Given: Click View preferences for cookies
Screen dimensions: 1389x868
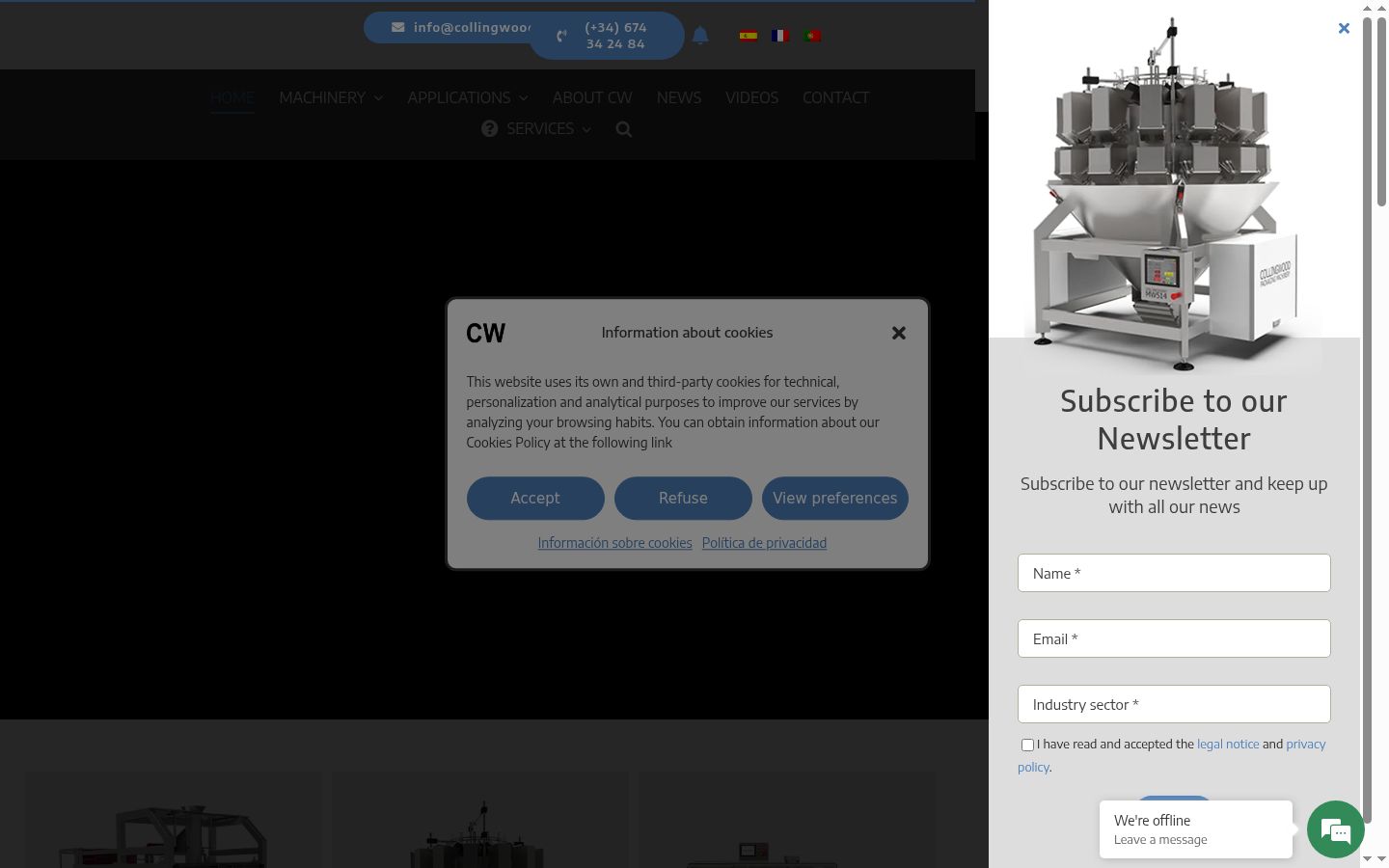Looking at the screenshot, I should [x=835, y=498].
